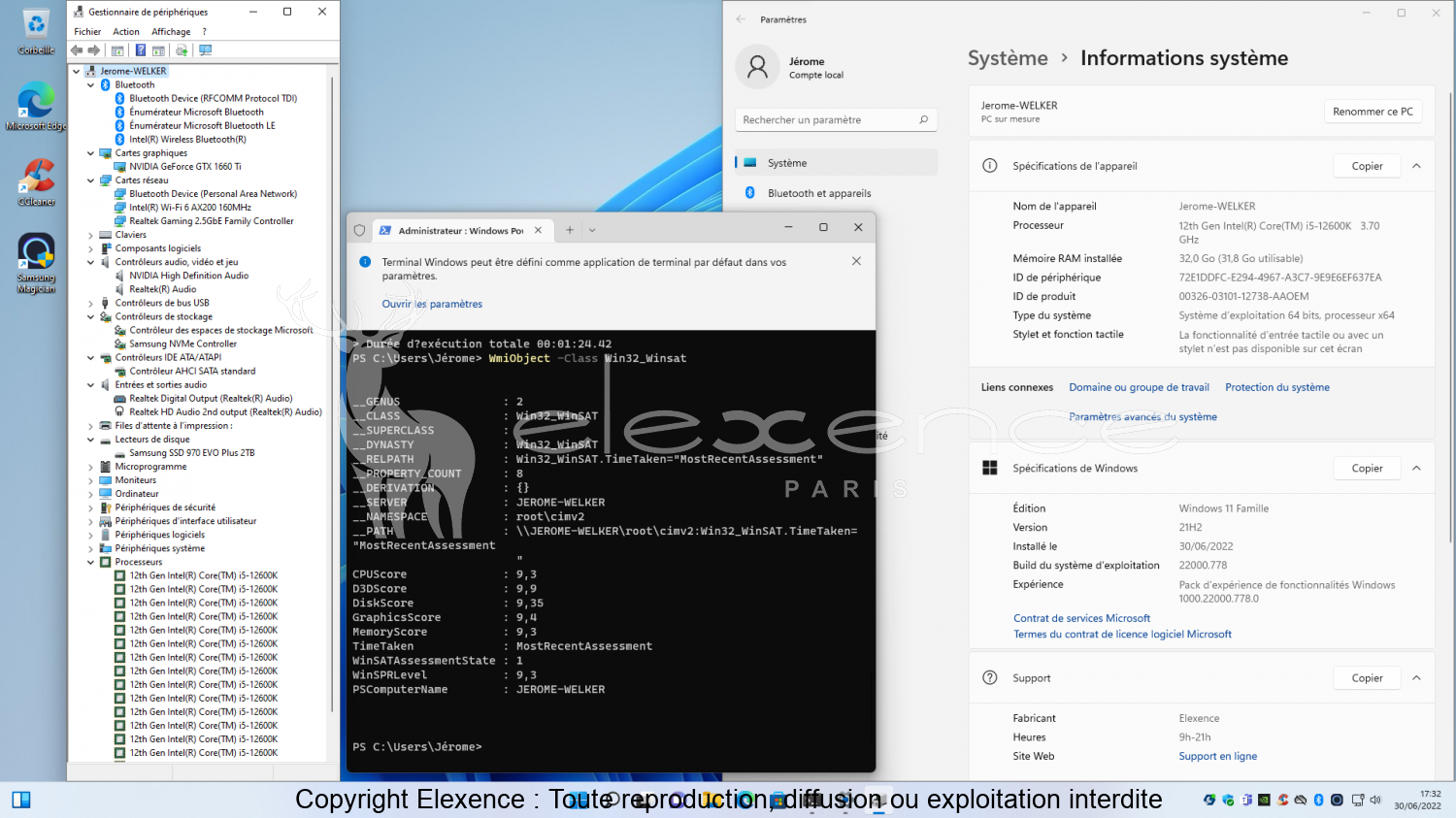Open the Terminal new-tab dropdown arrow

(x=592, y=230)
